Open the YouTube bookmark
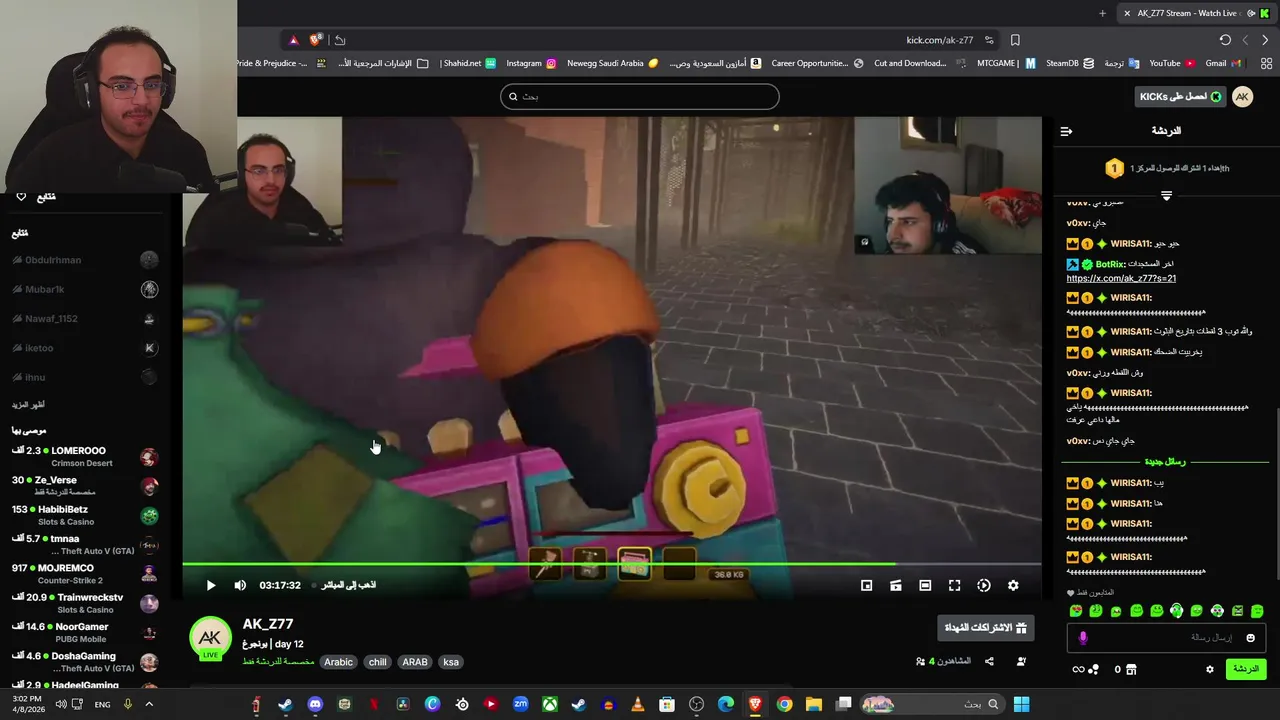Image resolution: width=1280 pixels, height=720 pixels. [x=1171, y=63]
